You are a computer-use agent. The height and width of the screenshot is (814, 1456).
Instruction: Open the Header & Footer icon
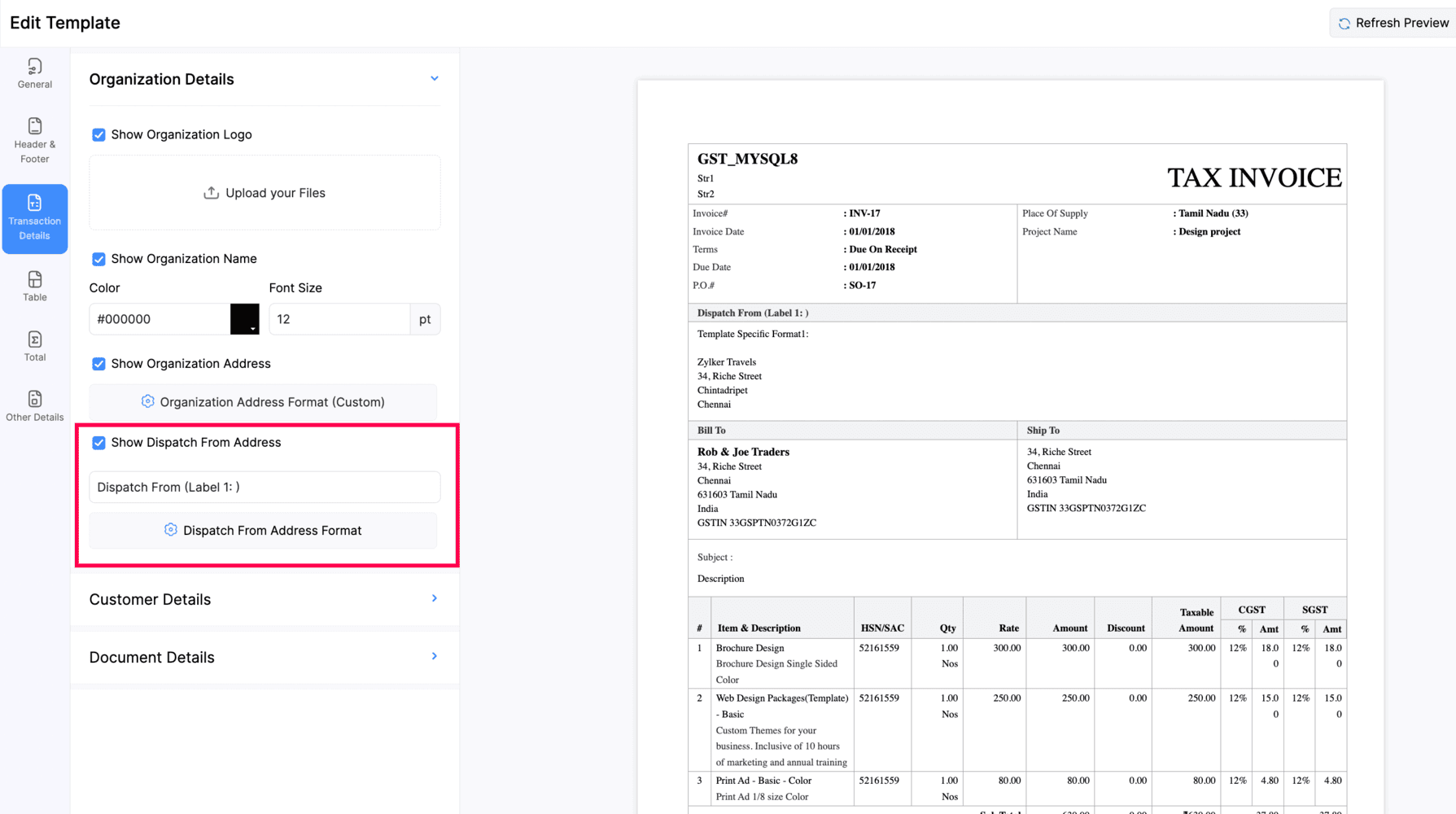pos(34,126)
